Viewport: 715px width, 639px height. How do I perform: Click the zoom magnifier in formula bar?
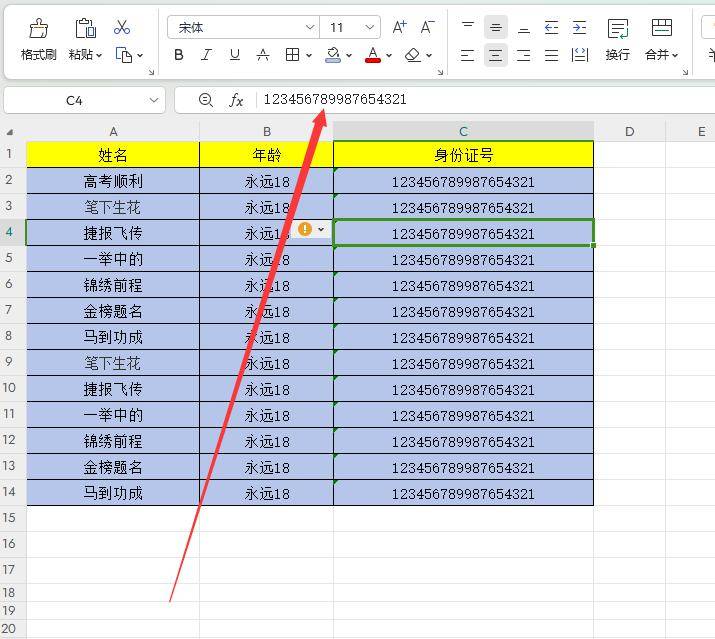206,100
